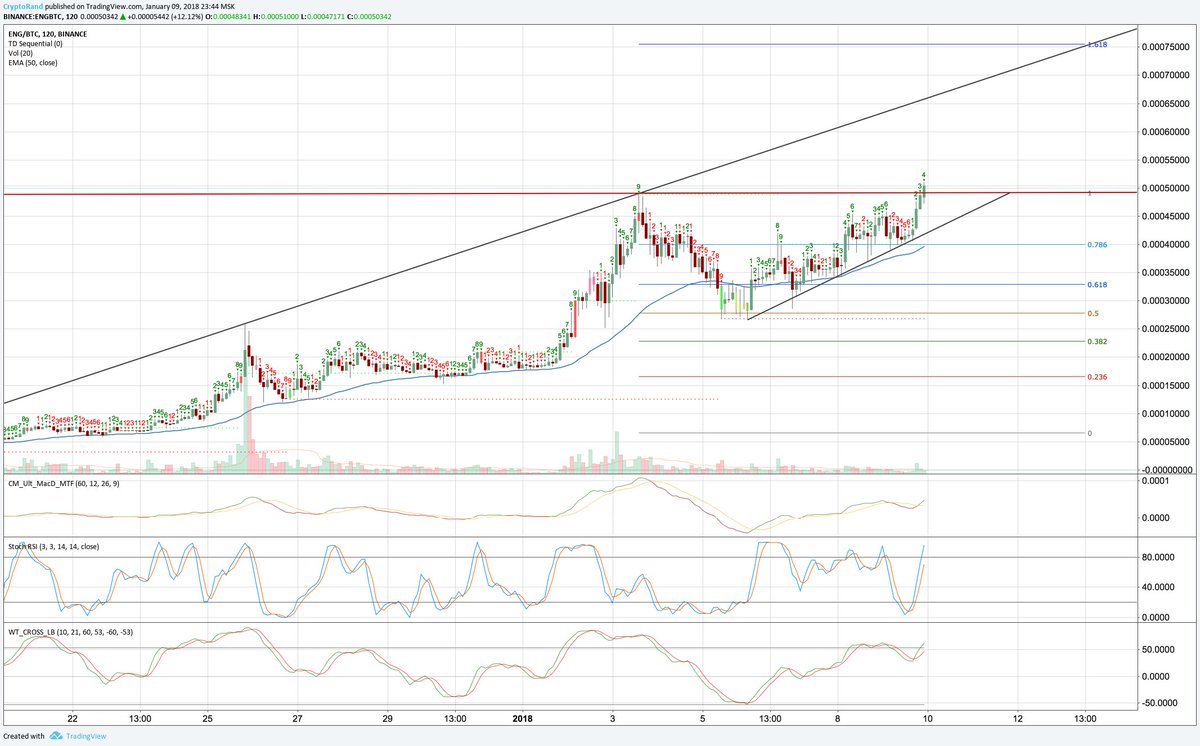Click the 0.00030000 price axis label
Screen dimensions: 1200x746
[x=1166, y=300]
